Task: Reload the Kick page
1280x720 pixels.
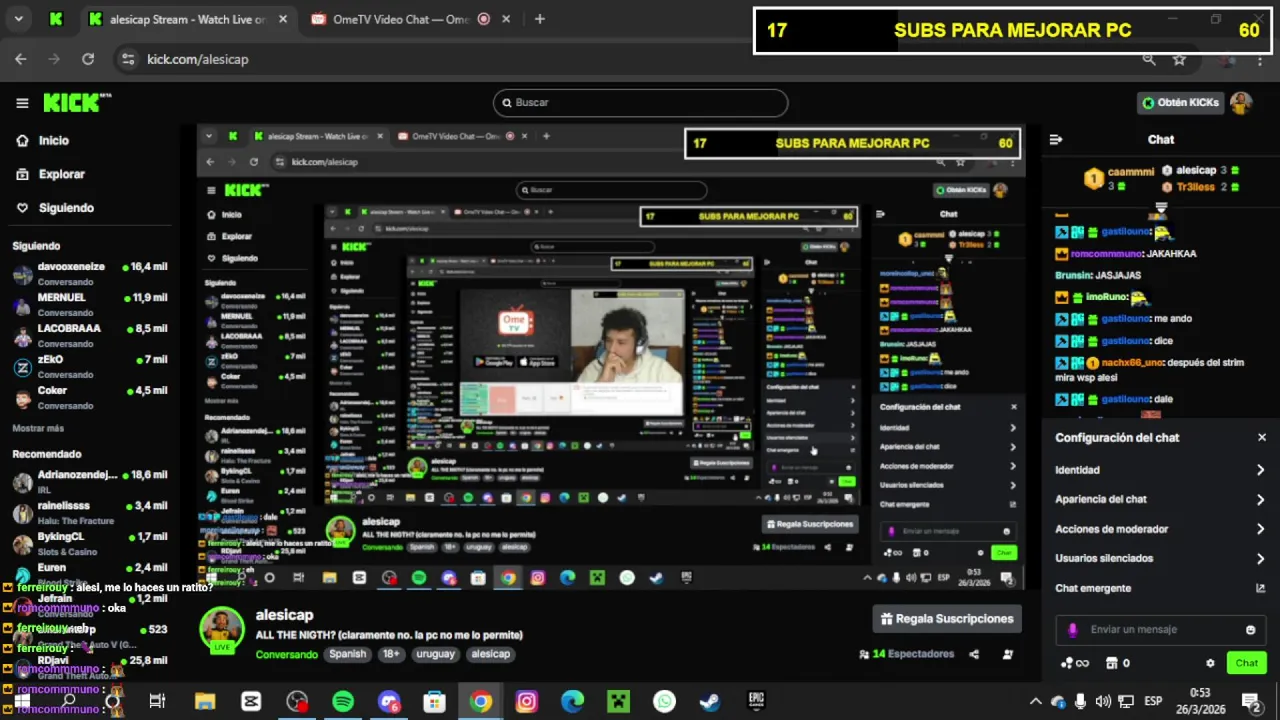Action: (x=87, y=59)
